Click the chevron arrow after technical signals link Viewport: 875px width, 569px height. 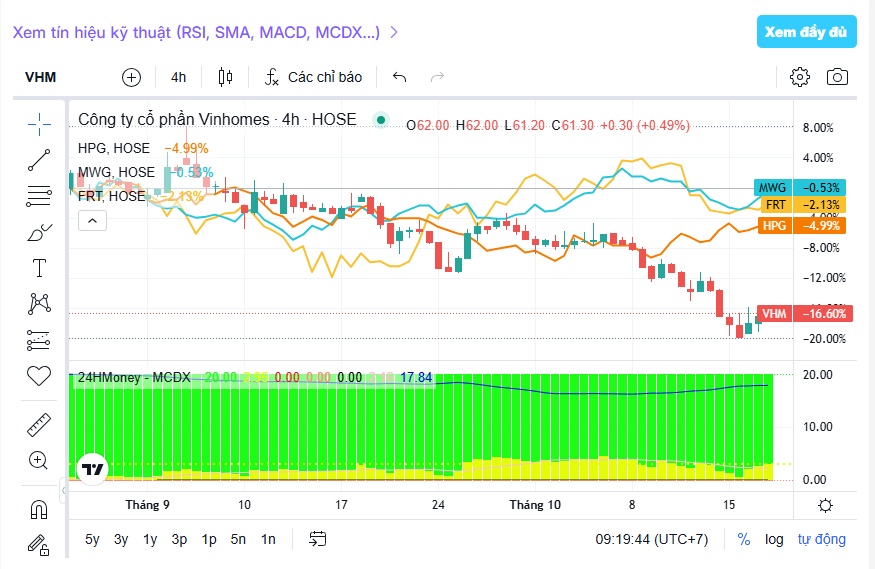click(x=394, y=32)
